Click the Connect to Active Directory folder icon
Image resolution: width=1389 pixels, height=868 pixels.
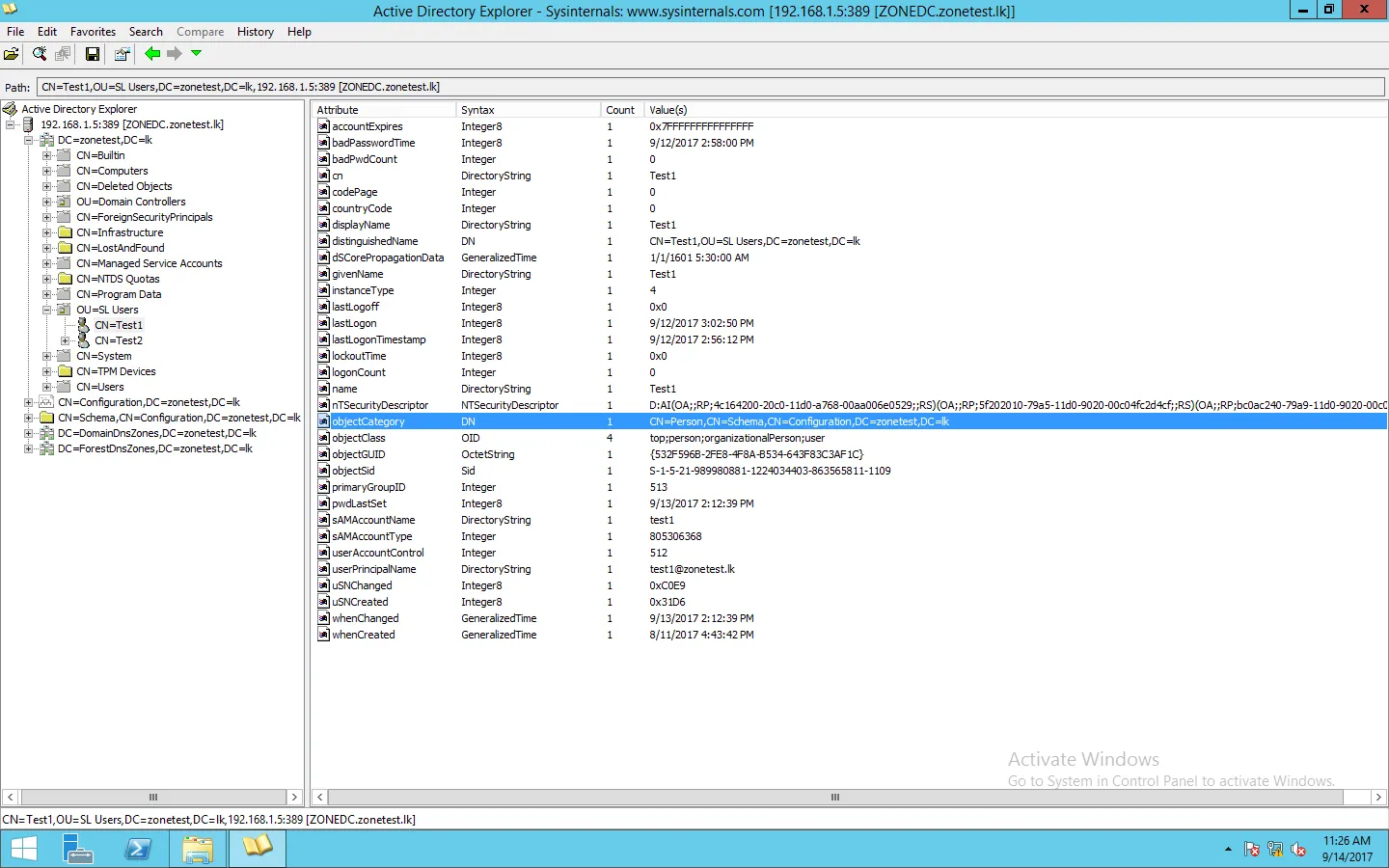click(x=14, y=54)
